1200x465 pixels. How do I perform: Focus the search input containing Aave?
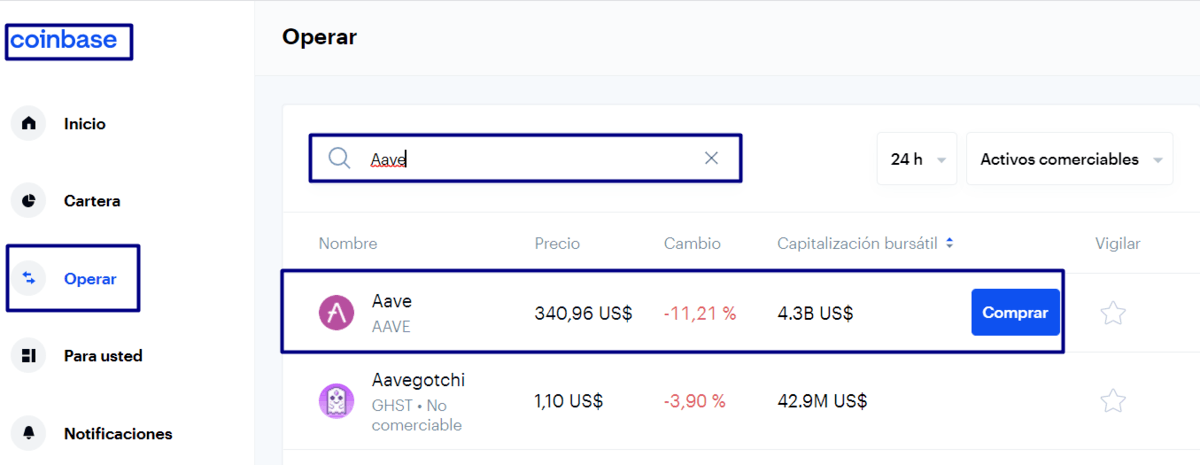tap(530, 159)
